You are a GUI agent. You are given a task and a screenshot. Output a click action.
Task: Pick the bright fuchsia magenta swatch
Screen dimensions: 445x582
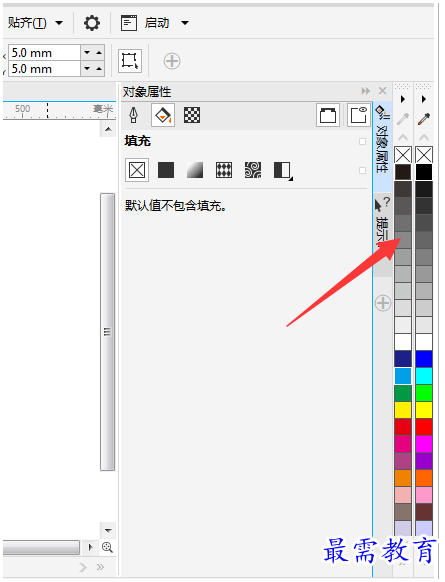(x=424, y=444)
